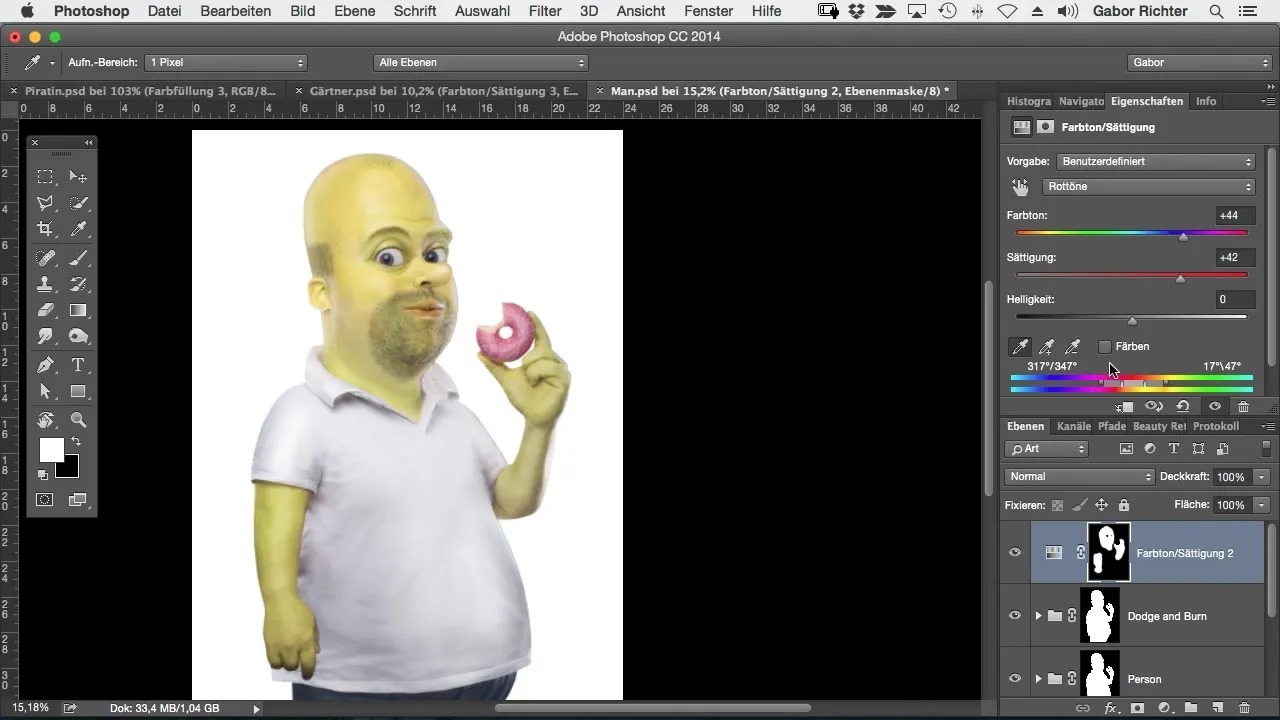Toggle layer filter switch
The height and width of the screenshot is (720, 1280).
1266,449
